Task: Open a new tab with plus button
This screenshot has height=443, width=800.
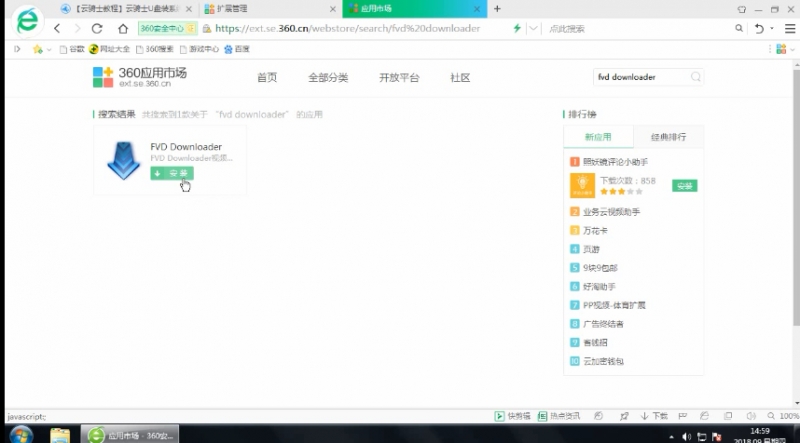Action: [497, 9]
